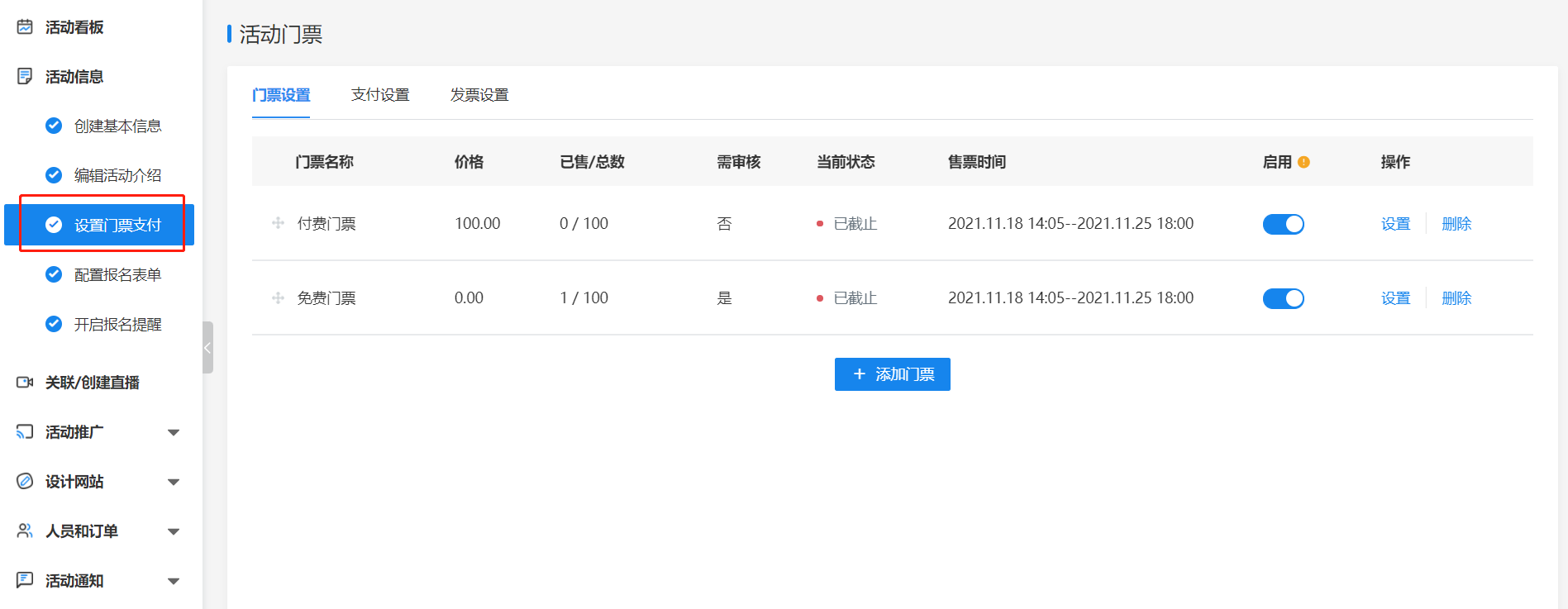Screen dimensions: 1568x609
Task: Expand the 人员和订单 menu arrow
Action: coord(174,531)
